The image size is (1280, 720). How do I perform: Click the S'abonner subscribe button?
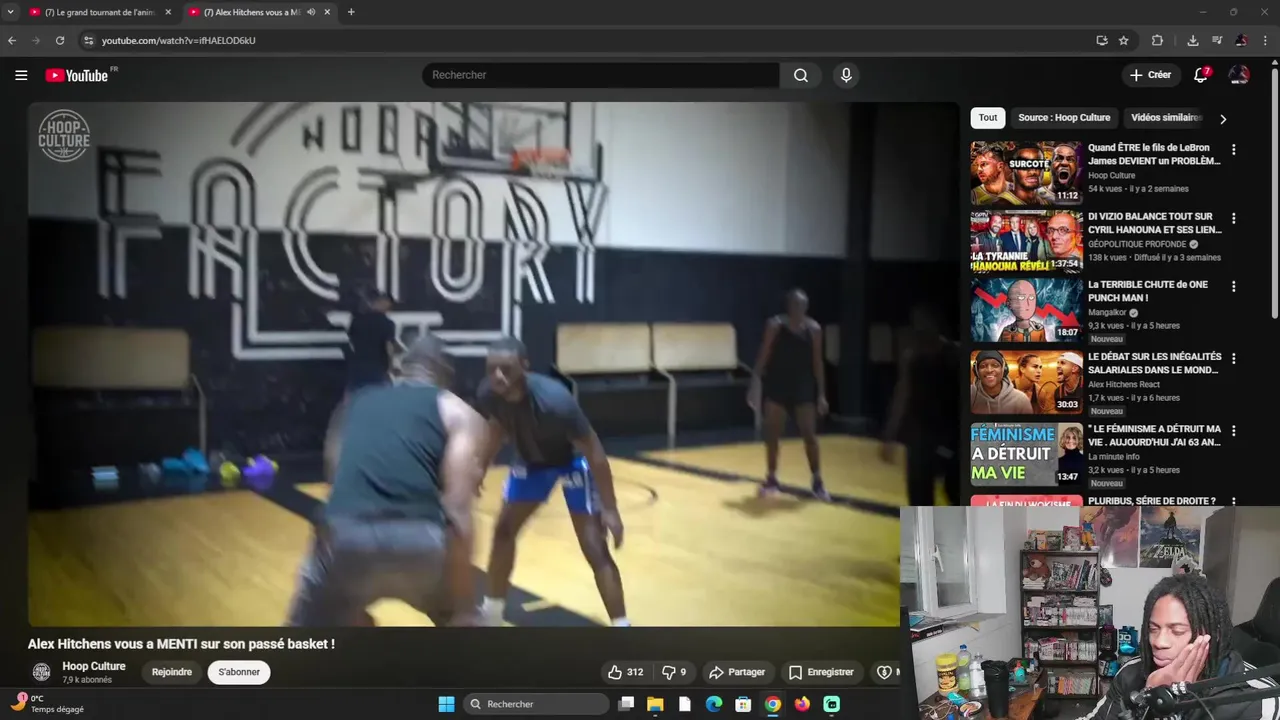point(239,672)
